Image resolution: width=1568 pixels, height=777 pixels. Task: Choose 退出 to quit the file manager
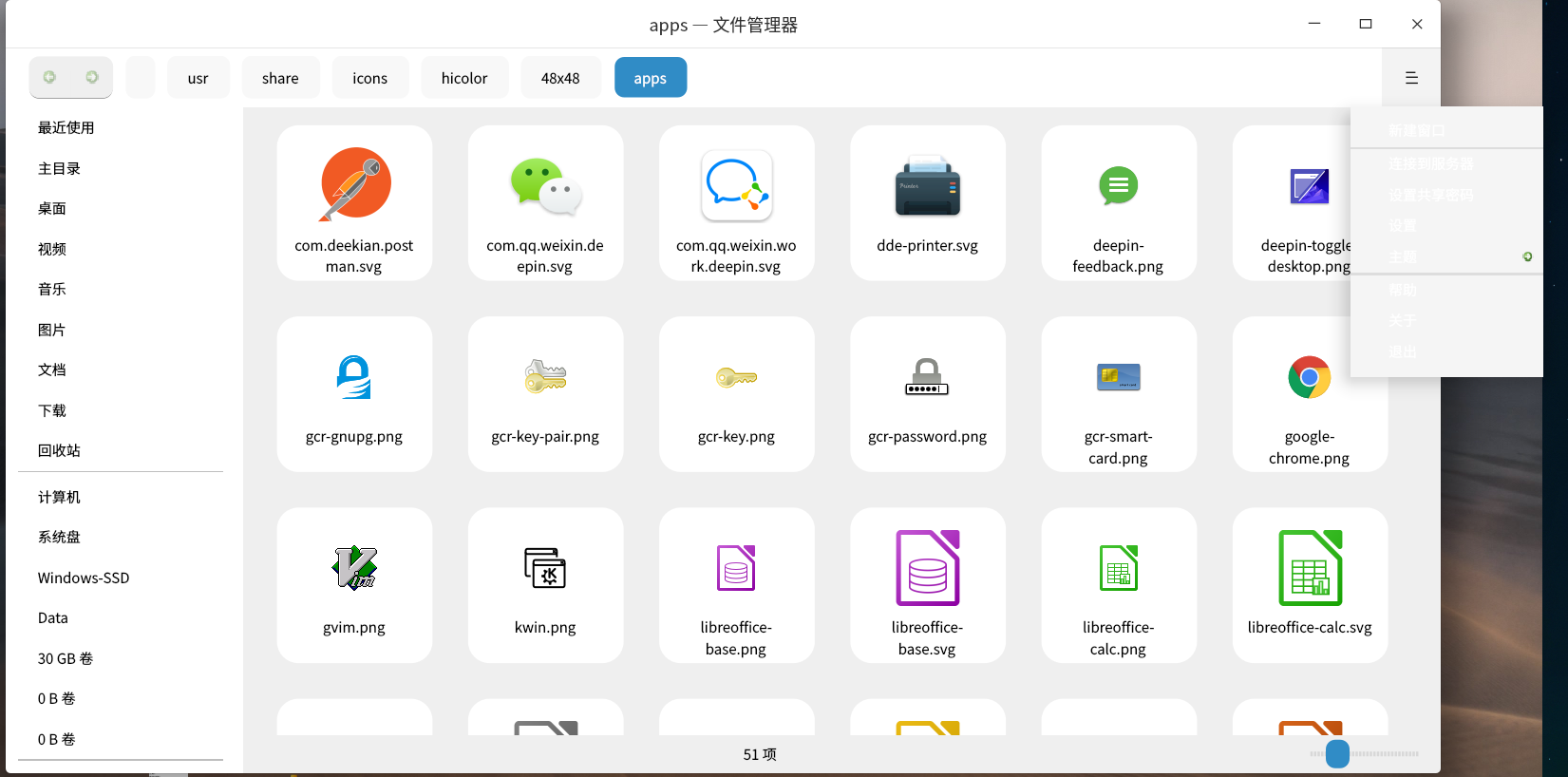coord(1446,352)
